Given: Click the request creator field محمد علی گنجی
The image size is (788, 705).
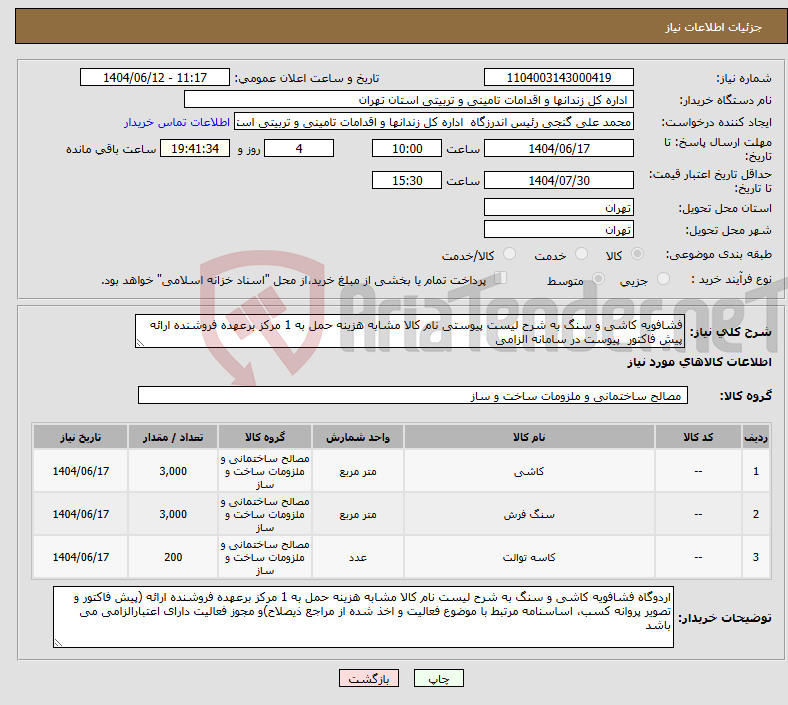Looking at the screenshot, I should 434,122.
